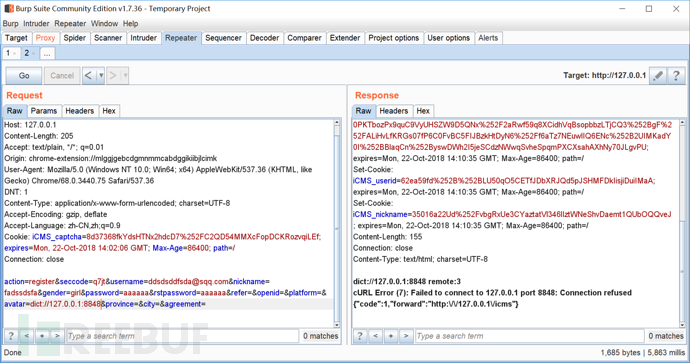Screen dimensions: 690x363
Task: Switch to the Proxy tab
Action: point(45,38)
